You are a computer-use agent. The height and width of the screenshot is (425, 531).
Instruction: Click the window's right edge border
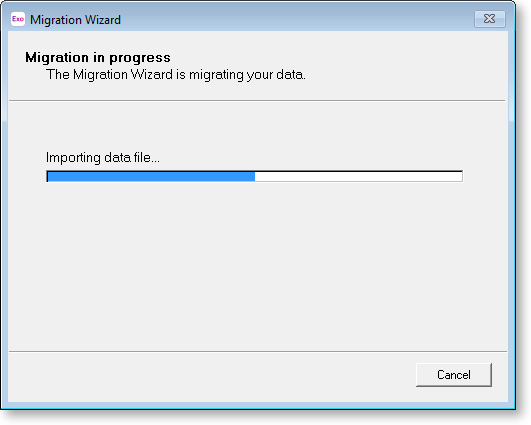coord(512,217)
